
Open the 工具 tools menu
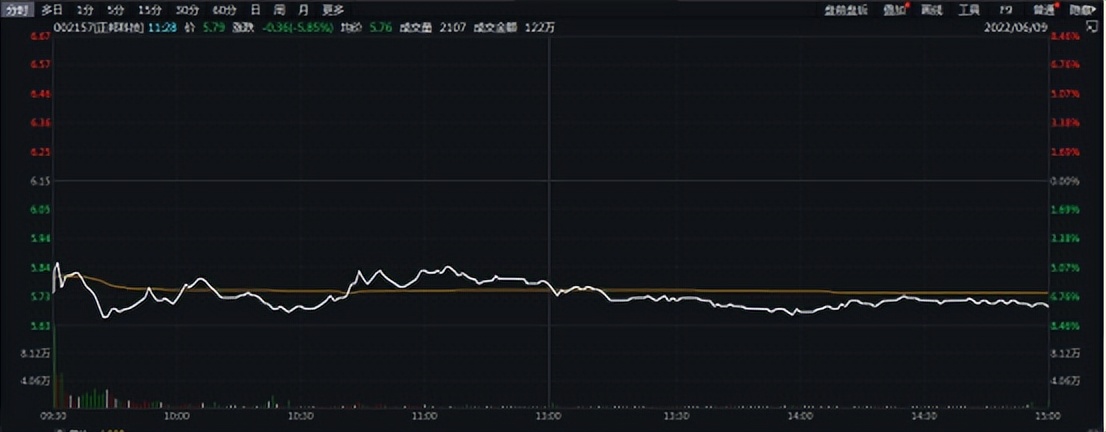tap(969, 10)
